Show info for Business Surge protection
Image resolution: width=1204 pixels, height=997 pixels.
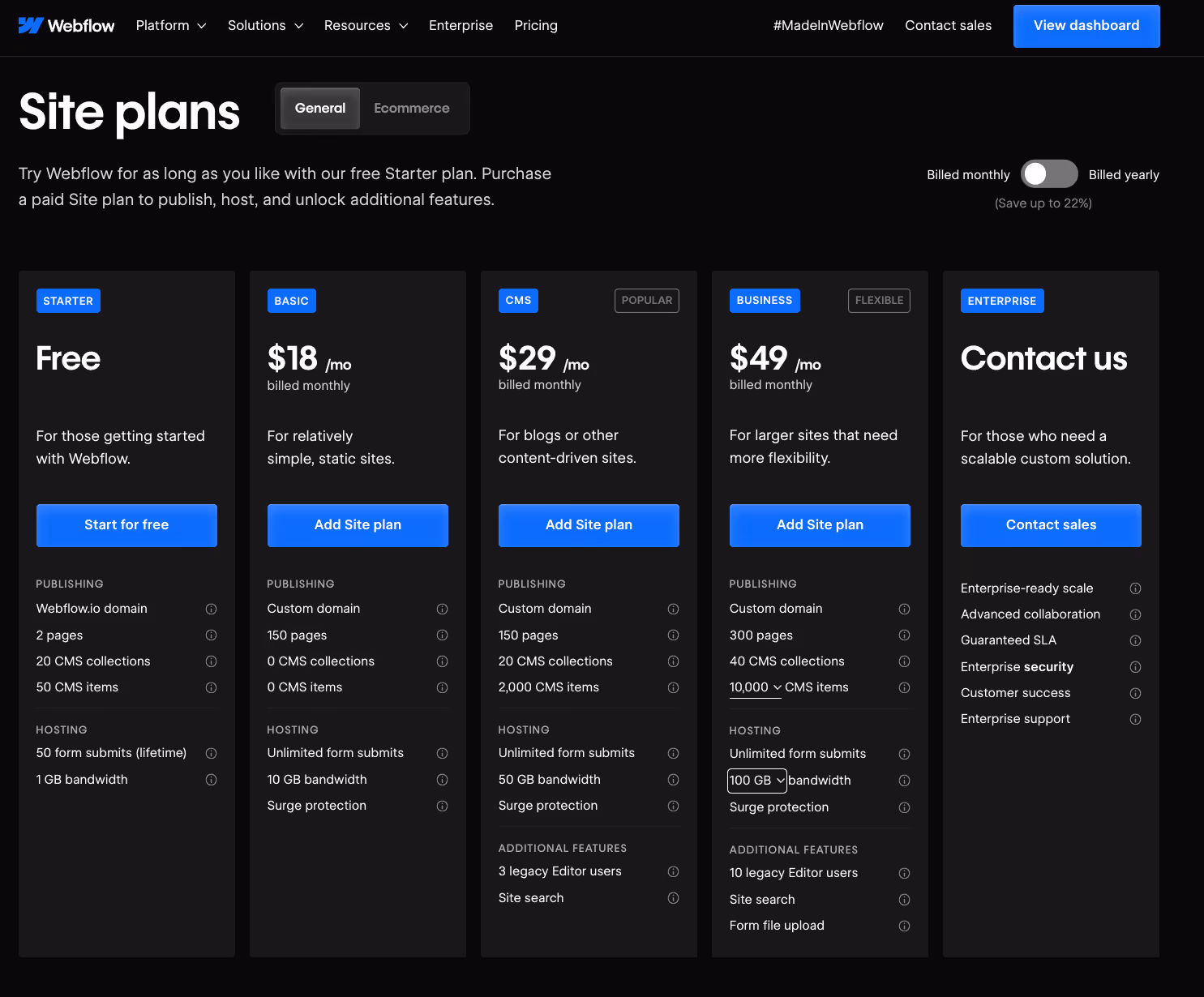904,807
